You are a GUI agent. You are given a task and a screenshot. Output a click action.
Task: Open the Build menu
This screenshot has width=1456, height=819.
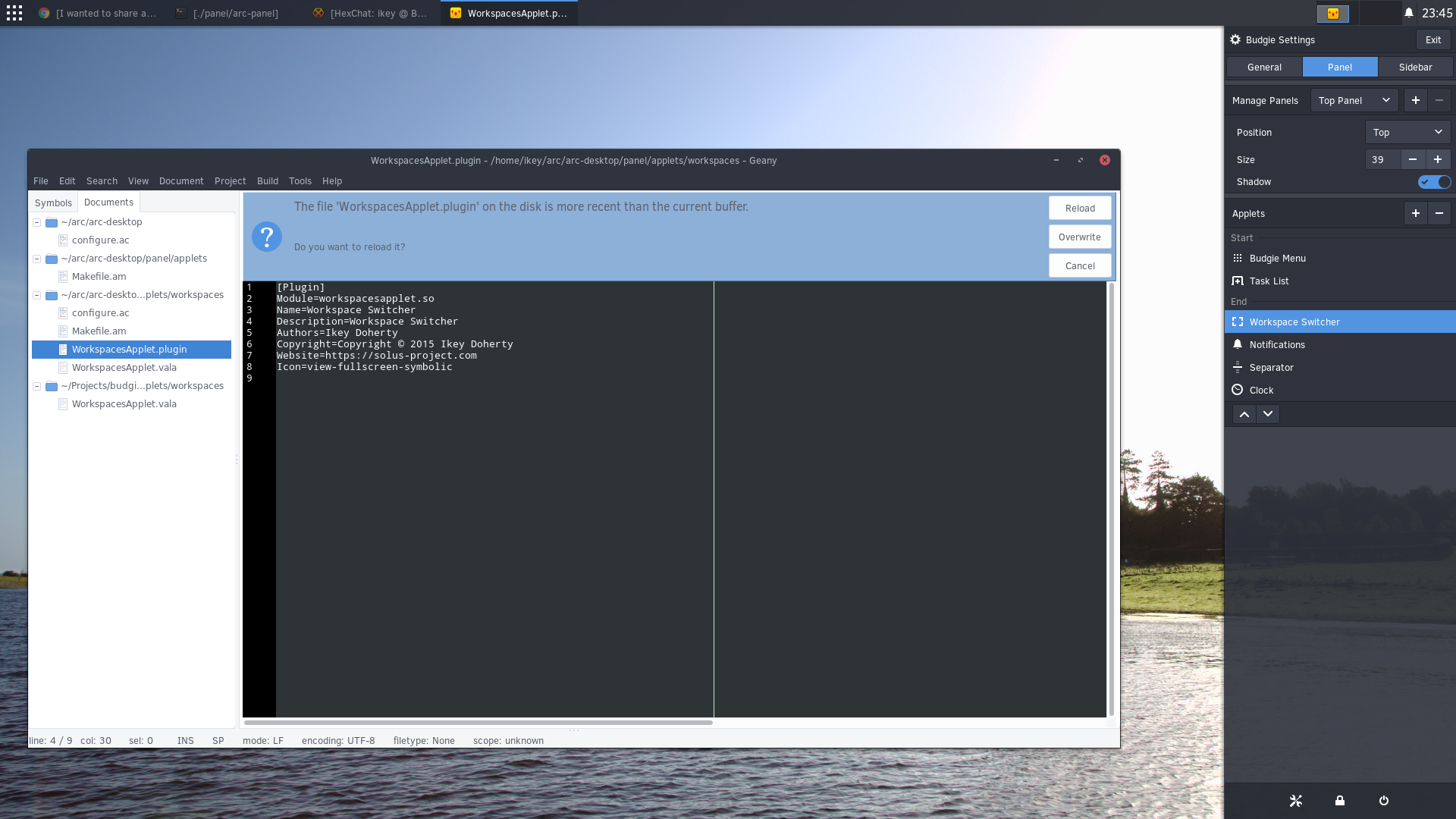point(268,181)
